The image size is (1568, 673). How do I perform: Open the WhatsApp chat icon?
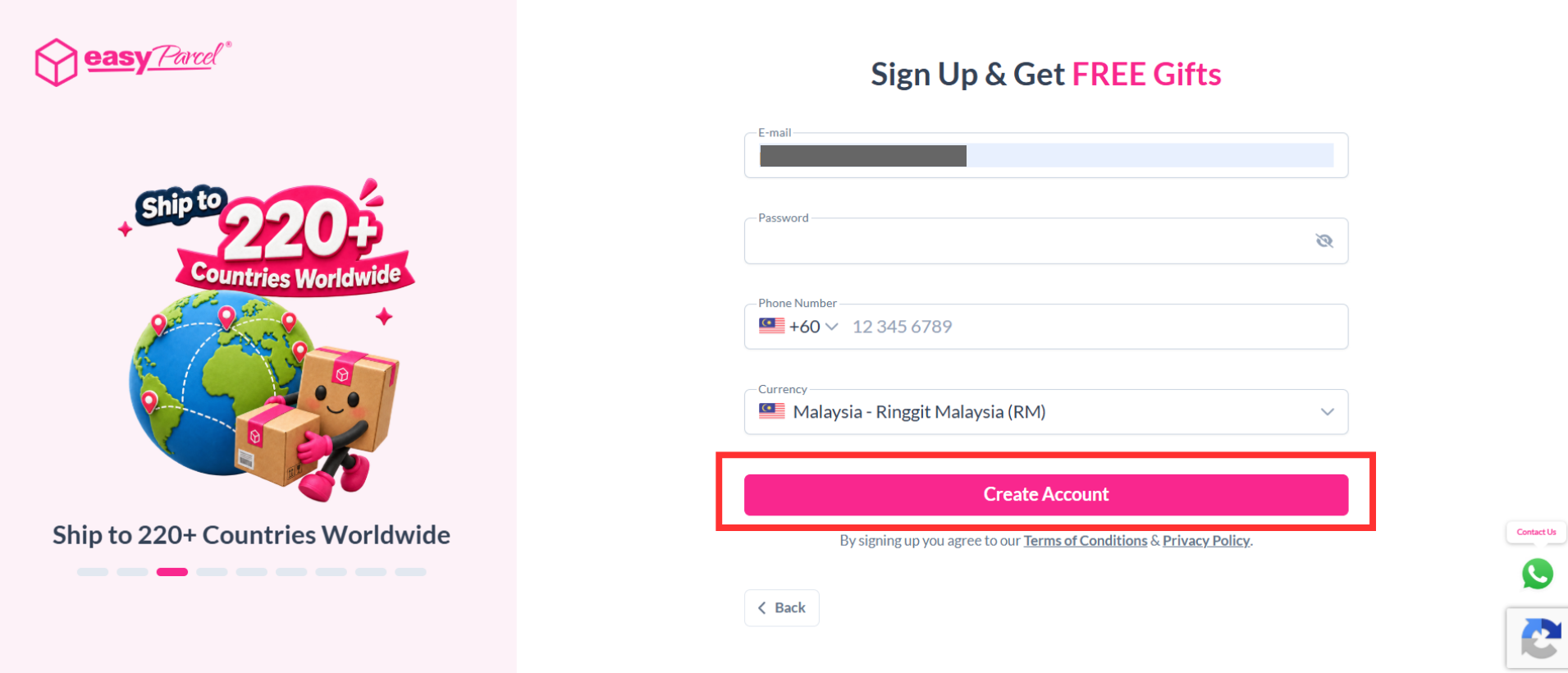point(1537,574)
